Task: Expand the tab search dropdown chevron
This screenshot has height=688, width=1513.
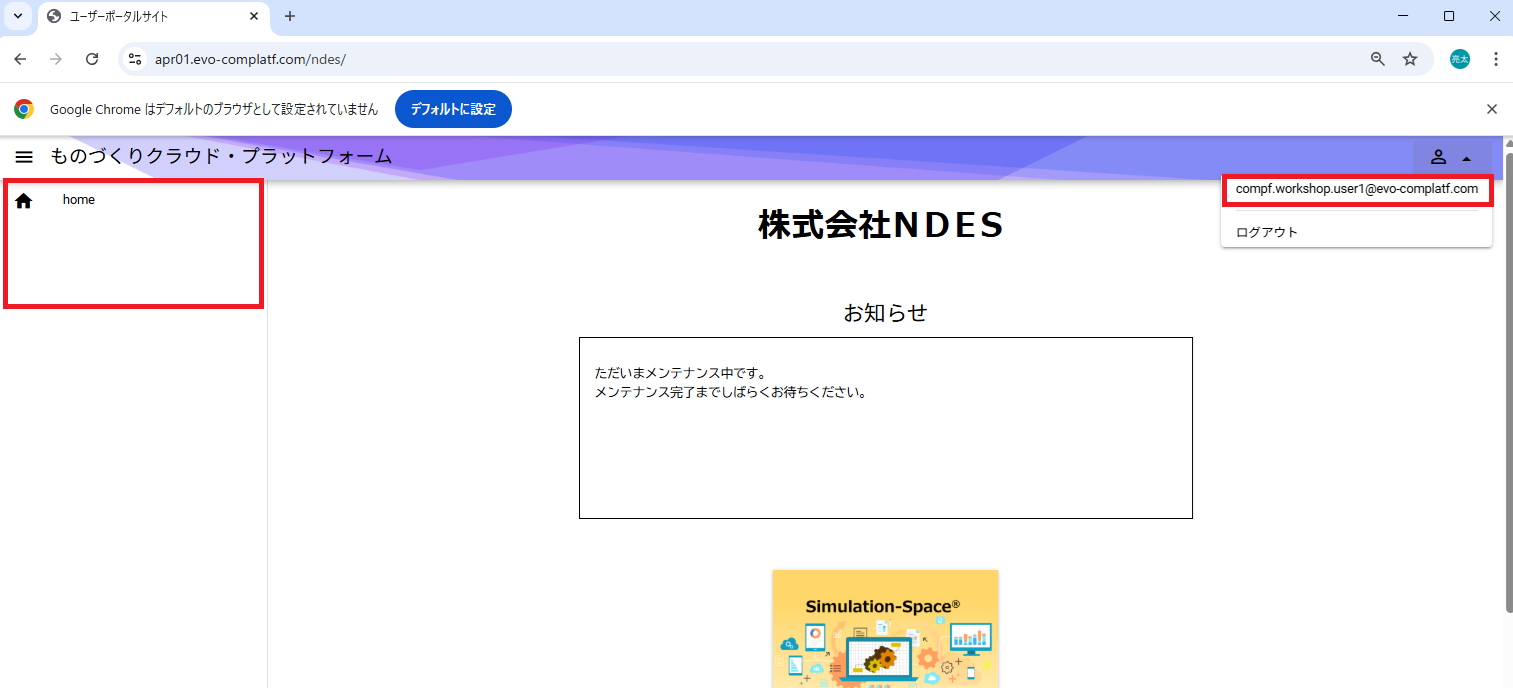Action: point(17,16)
